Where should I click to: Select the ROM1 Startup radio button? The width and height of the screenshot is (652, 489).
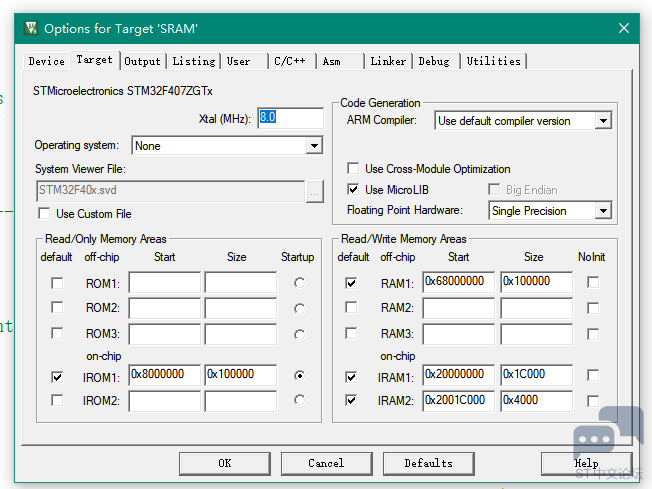(x=299, y=283)
